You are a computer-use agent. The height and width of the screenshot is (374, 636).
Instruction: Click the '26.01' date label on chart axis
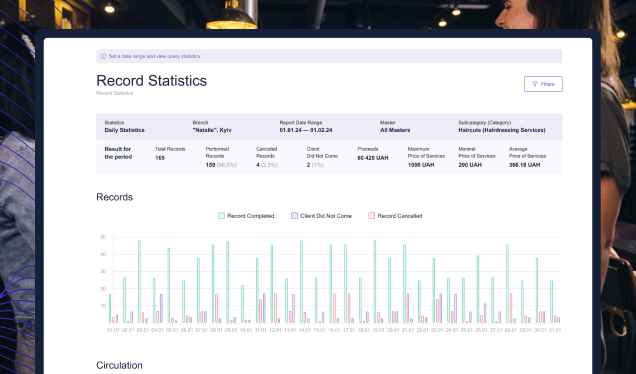click(481, 330)
